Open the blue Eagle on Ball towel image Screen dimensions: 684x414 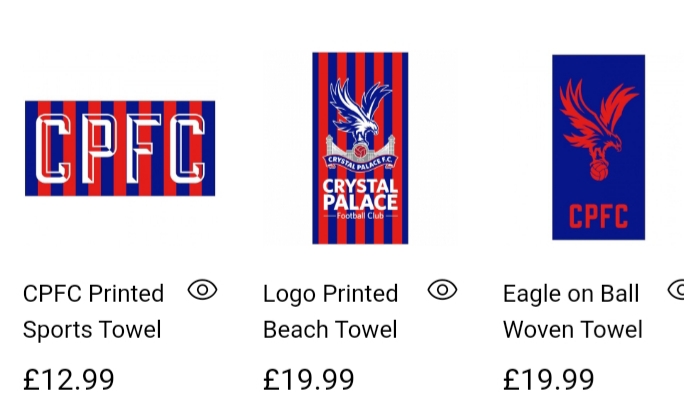pos(598,147)
